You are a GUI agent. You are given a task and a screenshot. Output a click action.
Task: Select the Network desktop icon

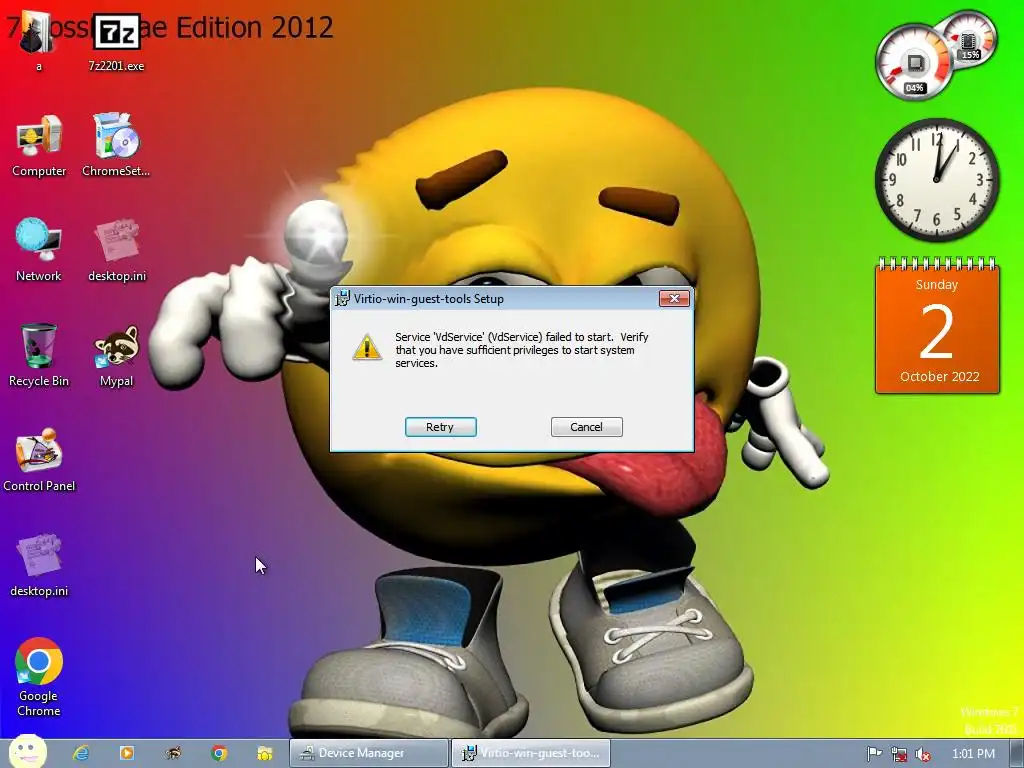(x=39, y=249)
